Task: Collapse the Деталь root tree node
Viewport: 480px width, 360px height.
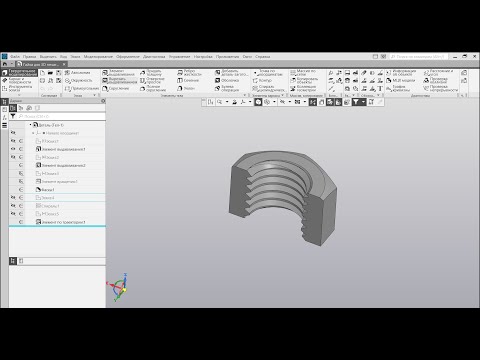Action: pyautogui.click(x=30, y=125)
